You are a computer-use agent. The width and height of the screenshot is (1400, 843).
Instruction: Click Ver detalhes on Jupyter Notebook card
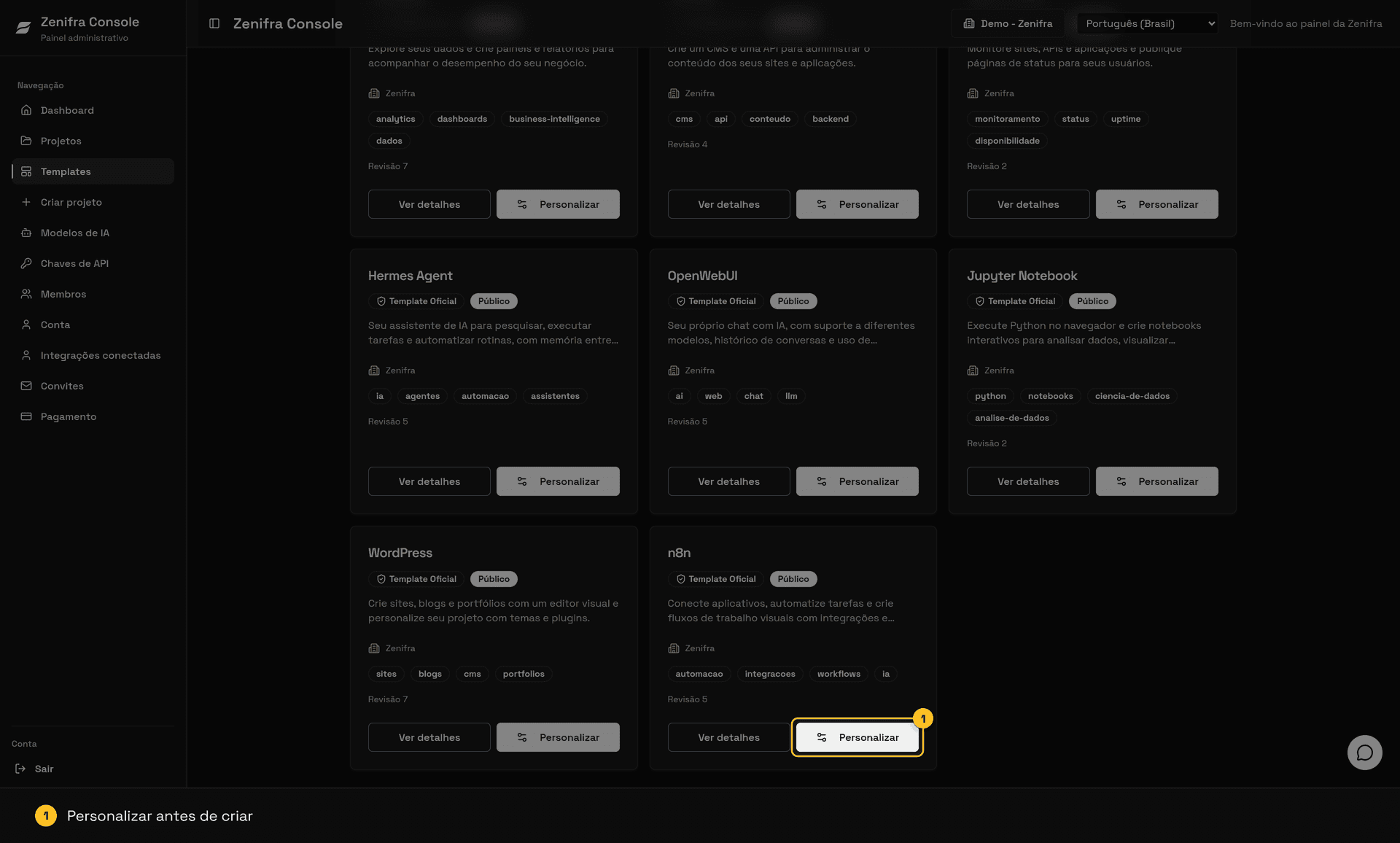point(1028,481)
